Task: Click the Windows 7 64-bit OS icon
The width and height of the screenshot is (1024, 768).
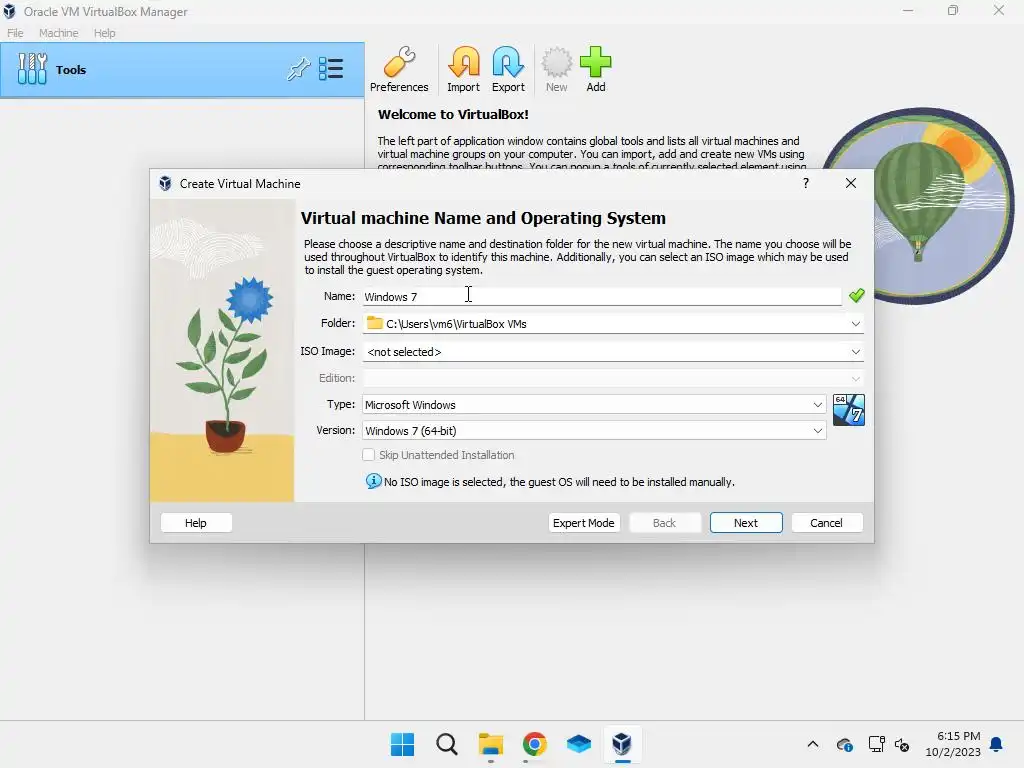Action: point(848,410)
